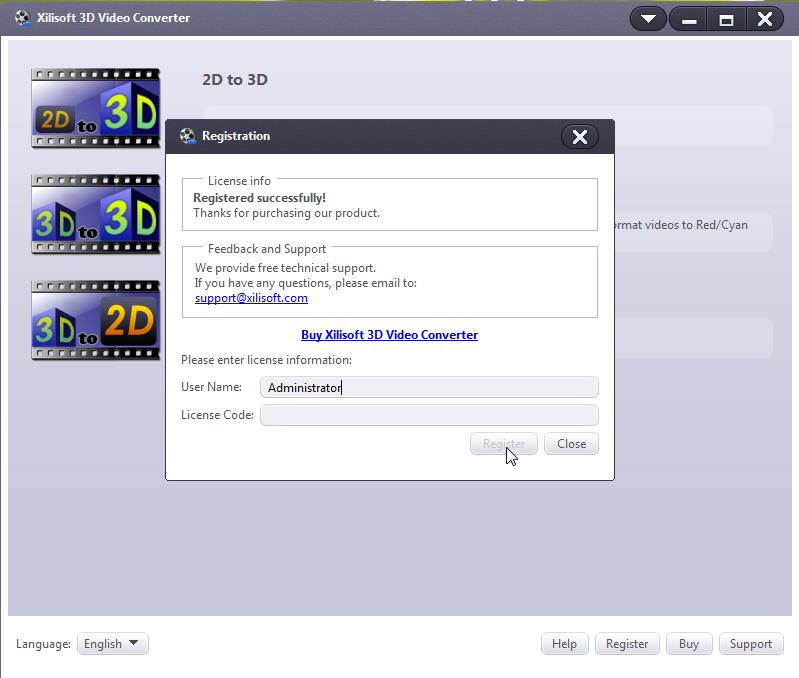
Task: Open the Language English dropdown
Action: [x=113, y=643]
